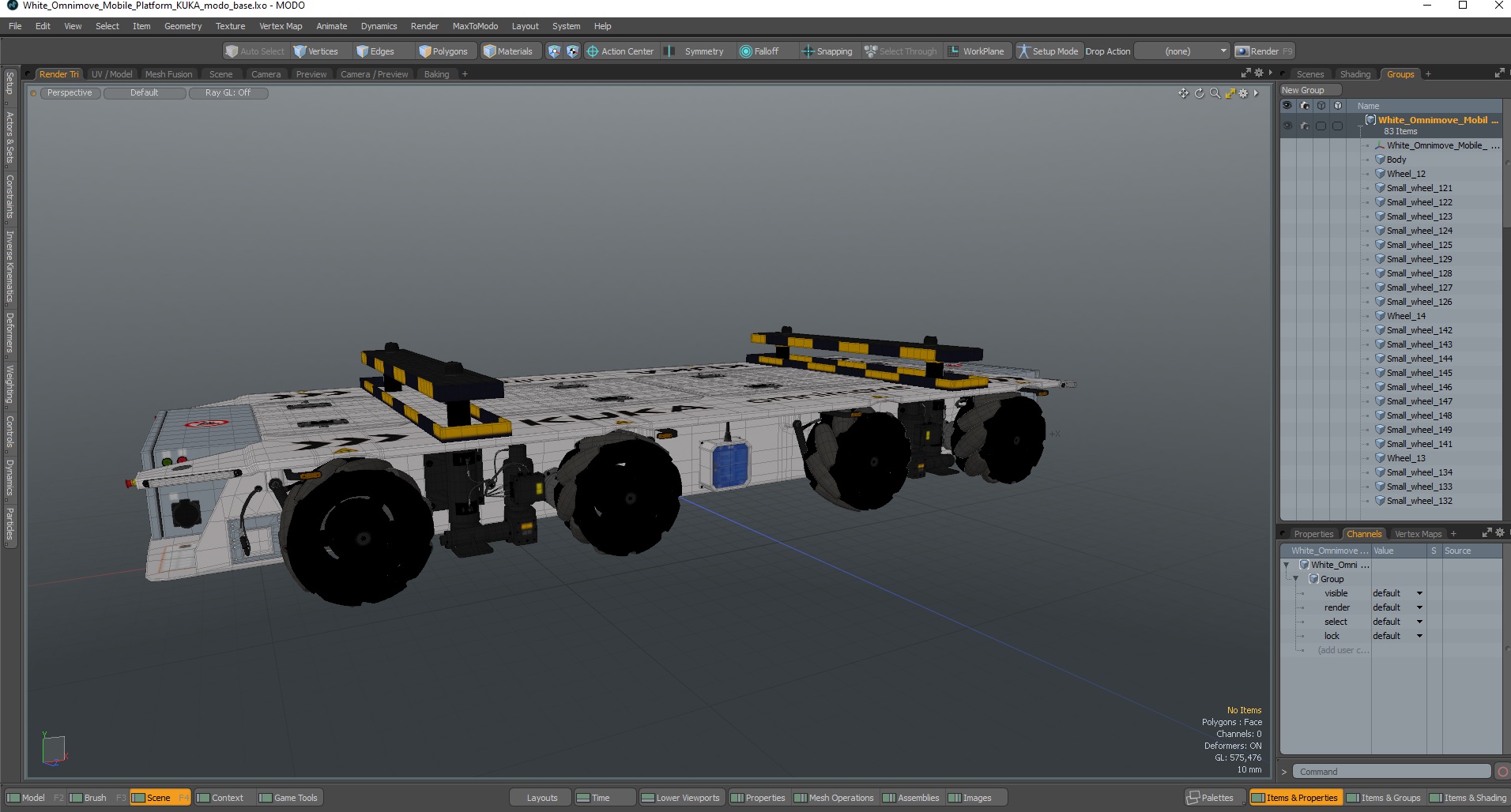Enable Edges selection mode
1511x812 pixels.
[x=375, y=51]
